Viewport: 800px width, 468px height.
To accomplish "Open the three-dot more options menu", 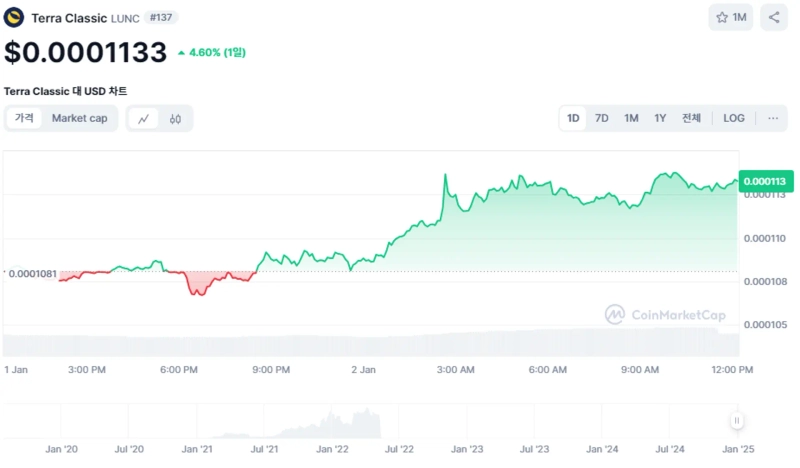I will tap(773, 118).
